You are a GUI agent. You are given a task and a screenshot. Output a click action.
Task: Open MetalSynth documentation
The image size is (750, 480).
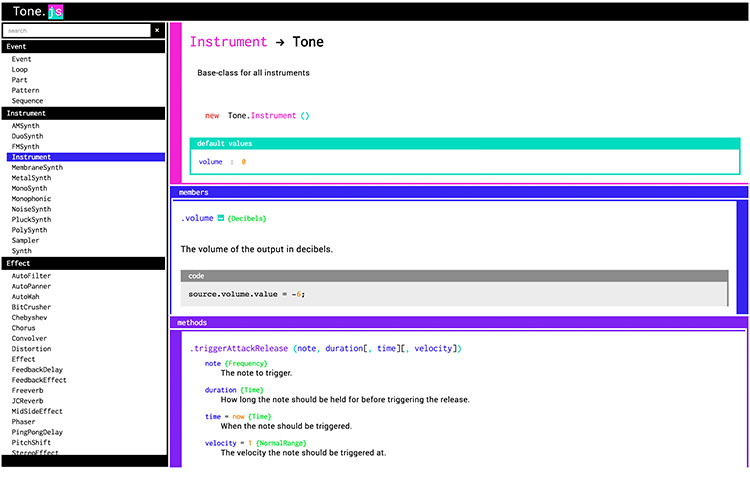click(31, 178)
